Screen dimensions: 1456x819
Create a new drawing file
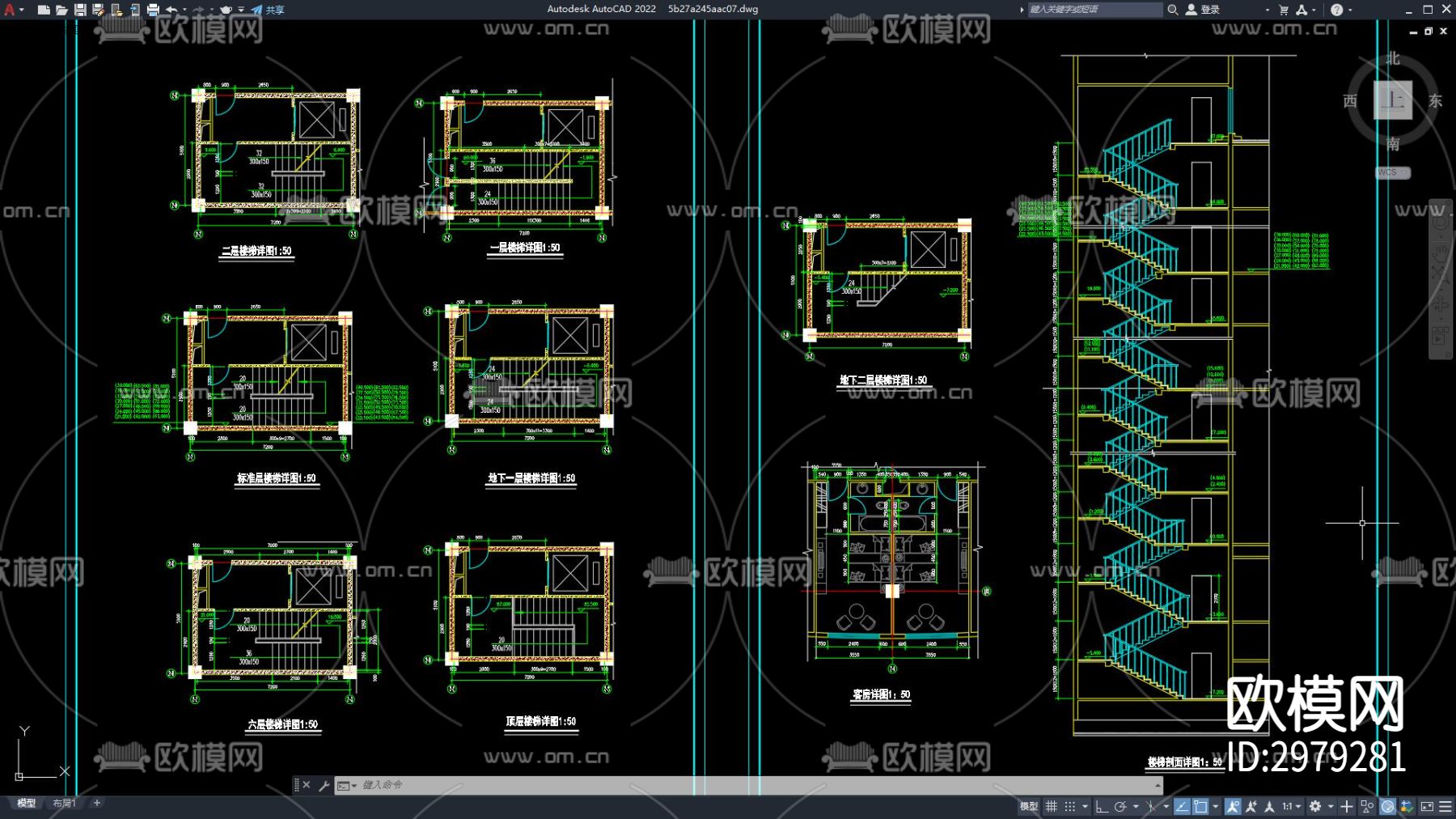[x=44, y=10]
